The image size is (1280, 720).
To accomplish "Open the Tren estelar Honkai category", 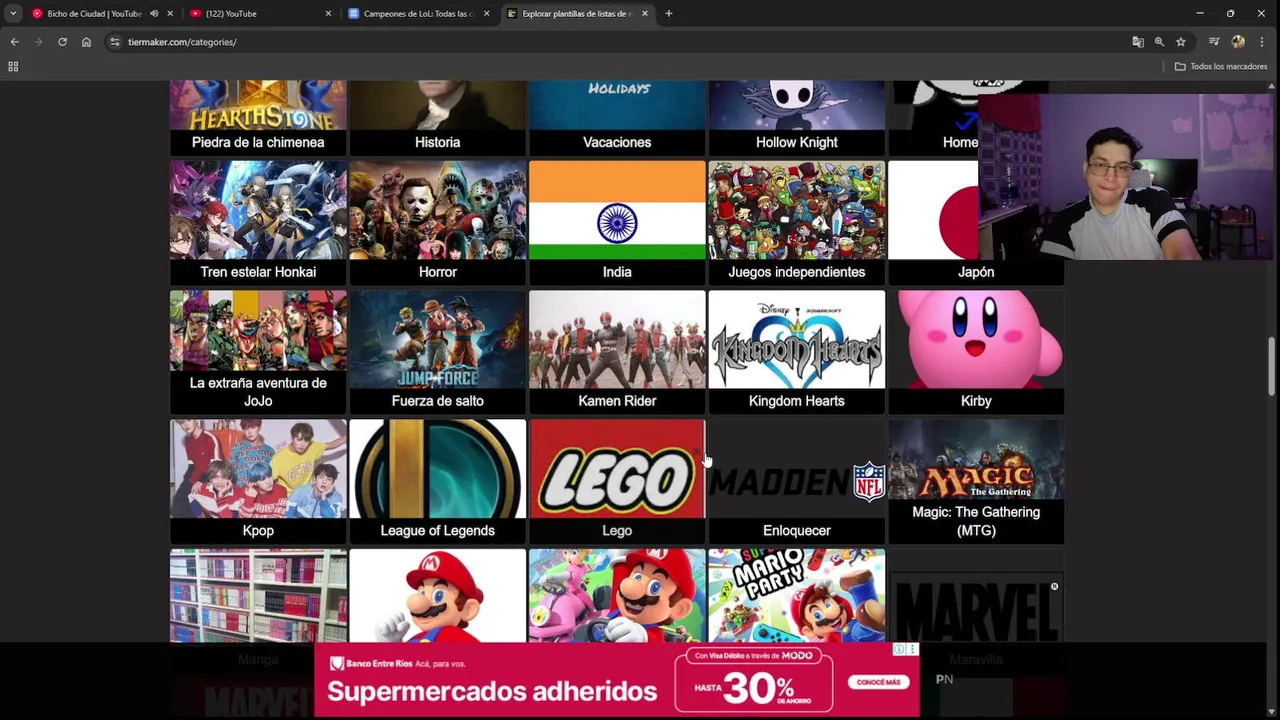I will (x=258, y=223).
